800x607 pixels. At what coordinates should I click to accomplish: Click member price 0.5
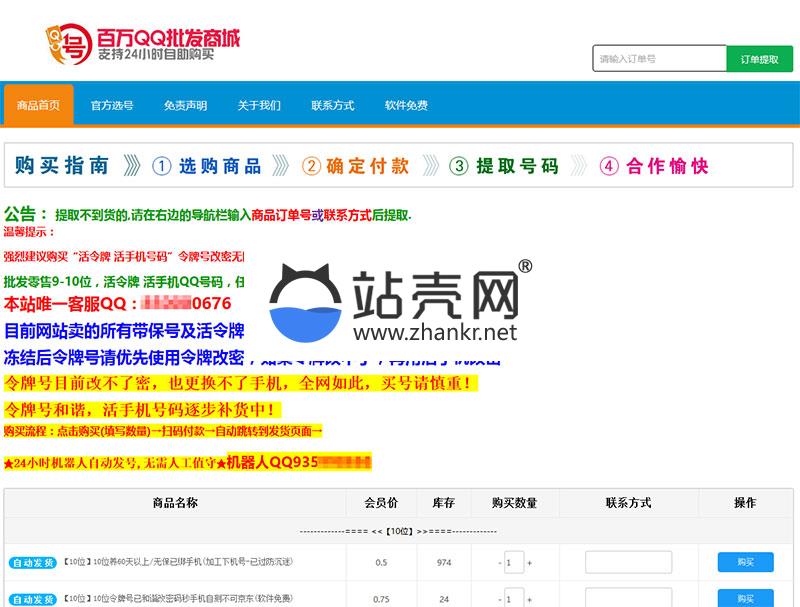pos(381,563)
